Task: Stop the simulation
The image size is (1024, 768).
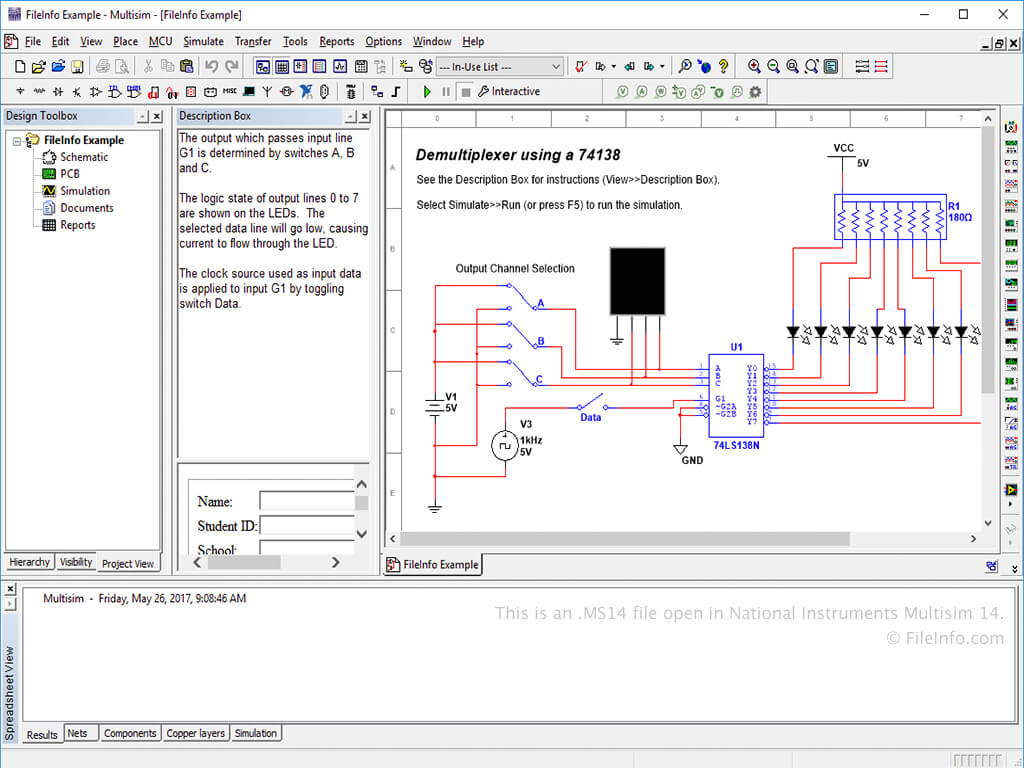Action: [x=466, y=91]
